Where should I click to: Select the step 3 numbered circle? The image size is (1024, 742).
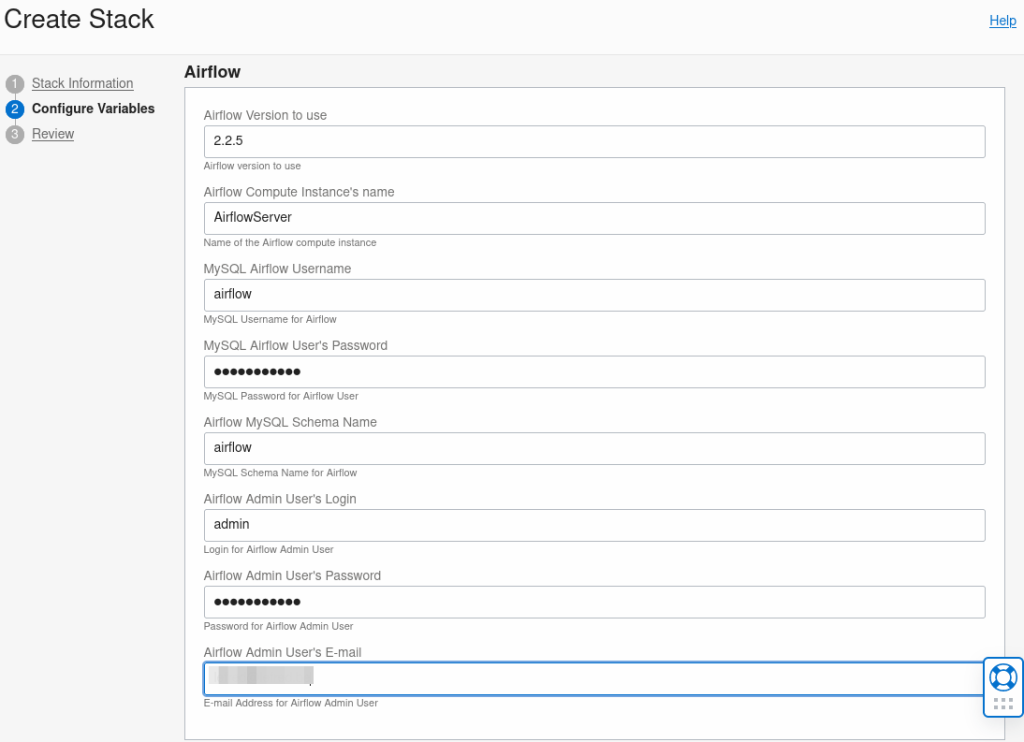16,133
